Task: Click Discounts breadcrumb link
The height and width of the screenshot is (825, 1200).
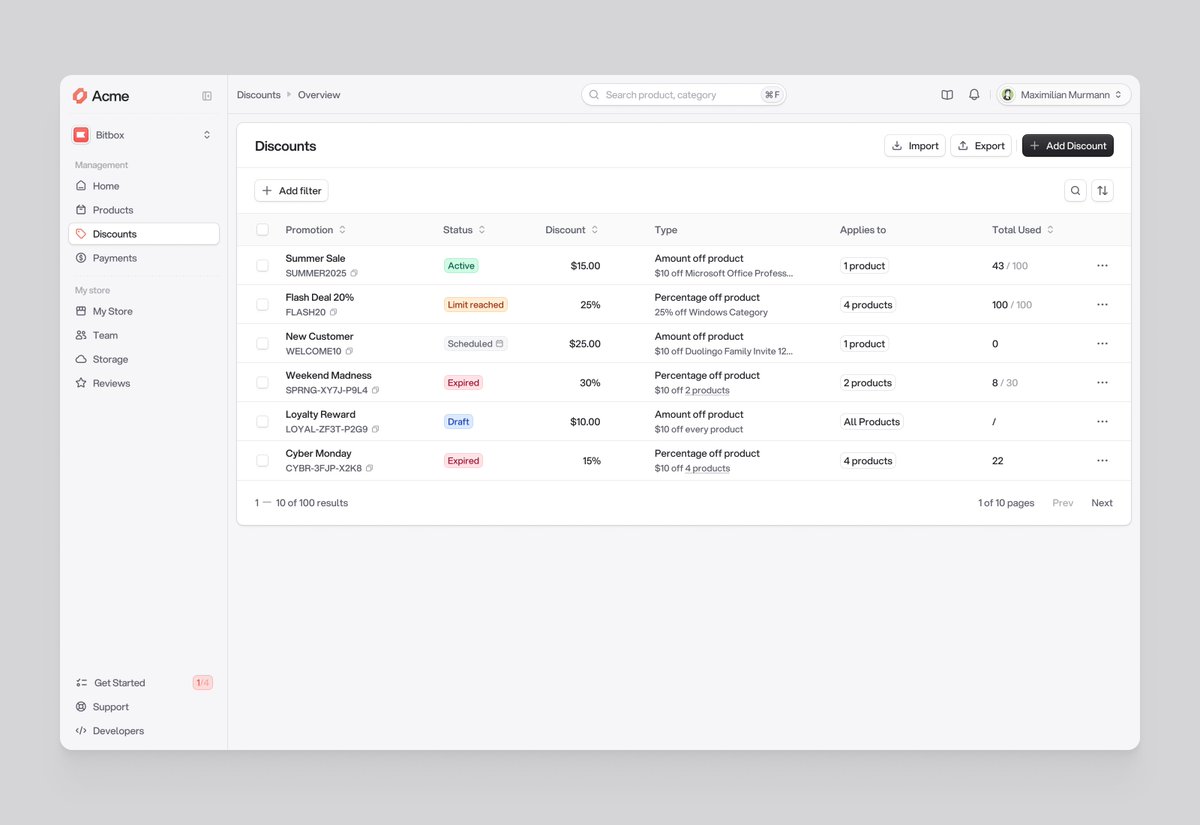Action: 259,95
